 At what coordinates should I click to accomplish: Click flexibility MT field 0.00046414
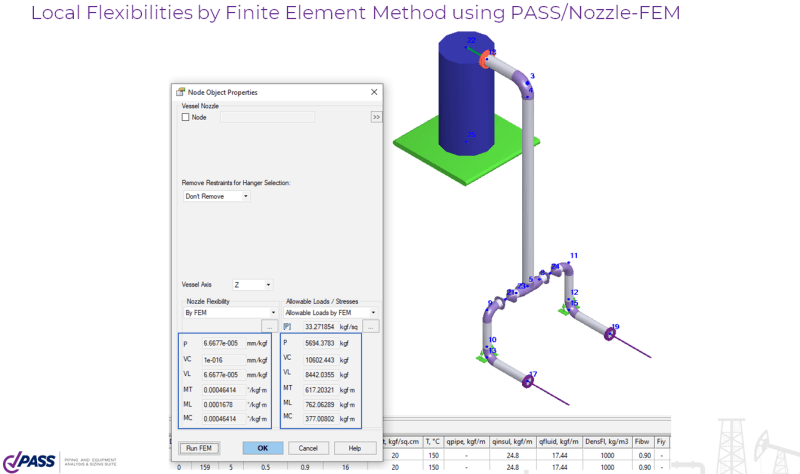[224, 390]
